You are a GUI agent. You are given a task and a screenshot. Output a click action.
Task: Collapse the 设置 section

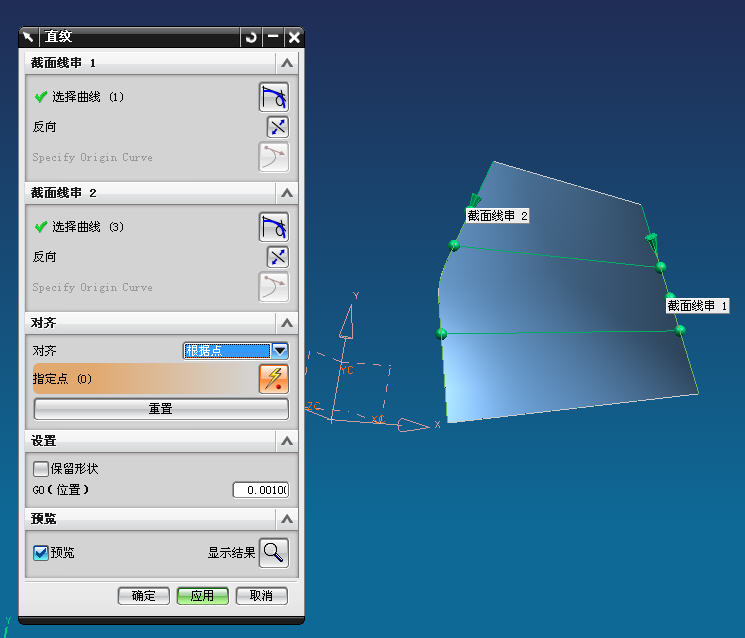[287, 441]
